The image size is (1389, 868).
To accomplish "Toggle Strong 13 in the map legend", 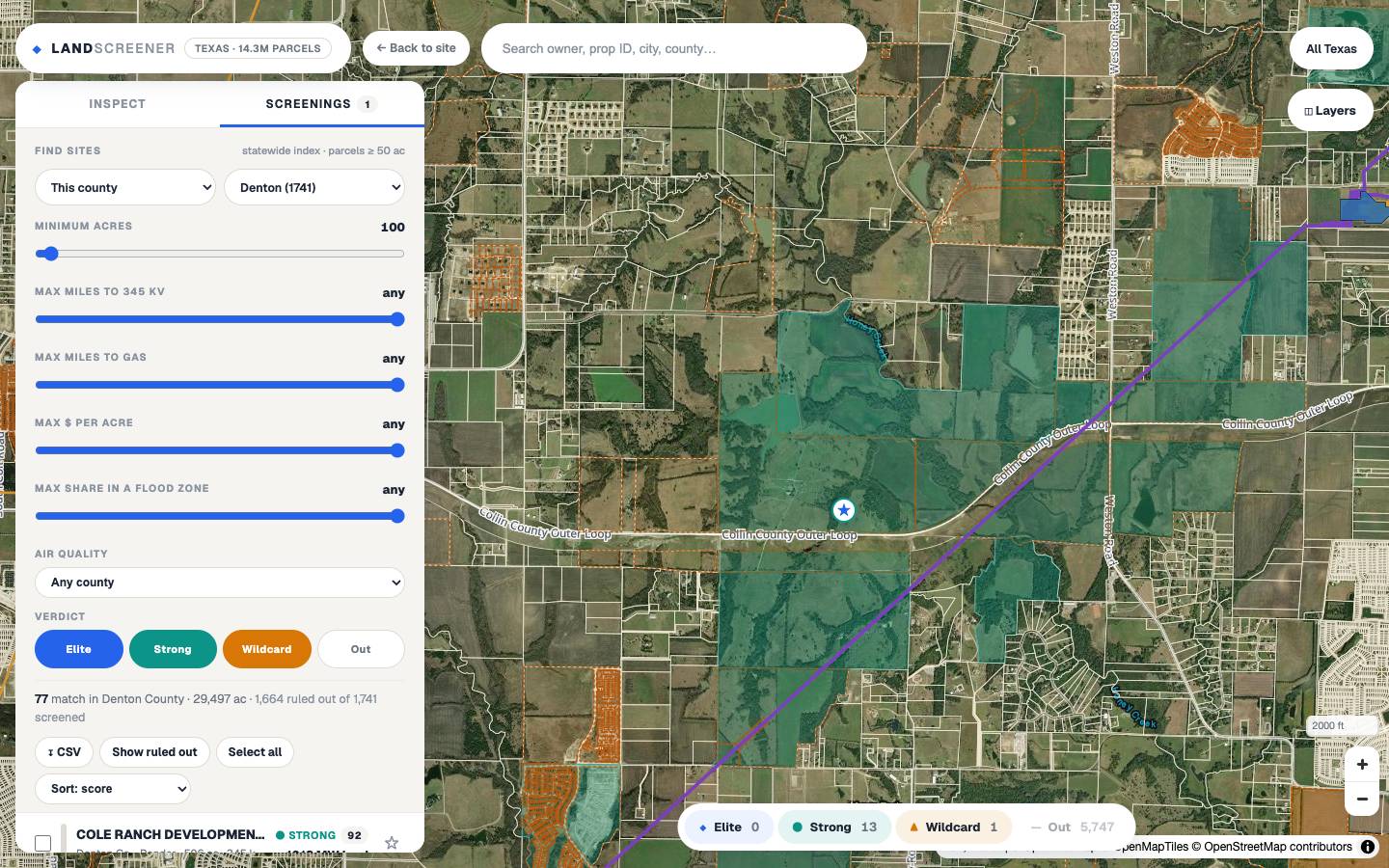I will [x=834, y=827].
